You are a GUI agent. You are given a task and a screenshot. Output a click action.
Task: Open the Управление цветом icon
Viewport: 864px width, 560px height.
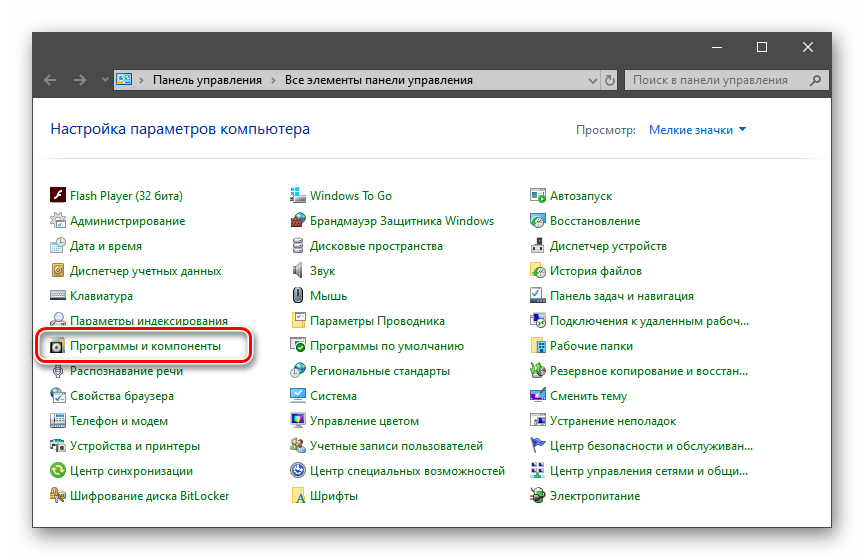click(298, 421)
